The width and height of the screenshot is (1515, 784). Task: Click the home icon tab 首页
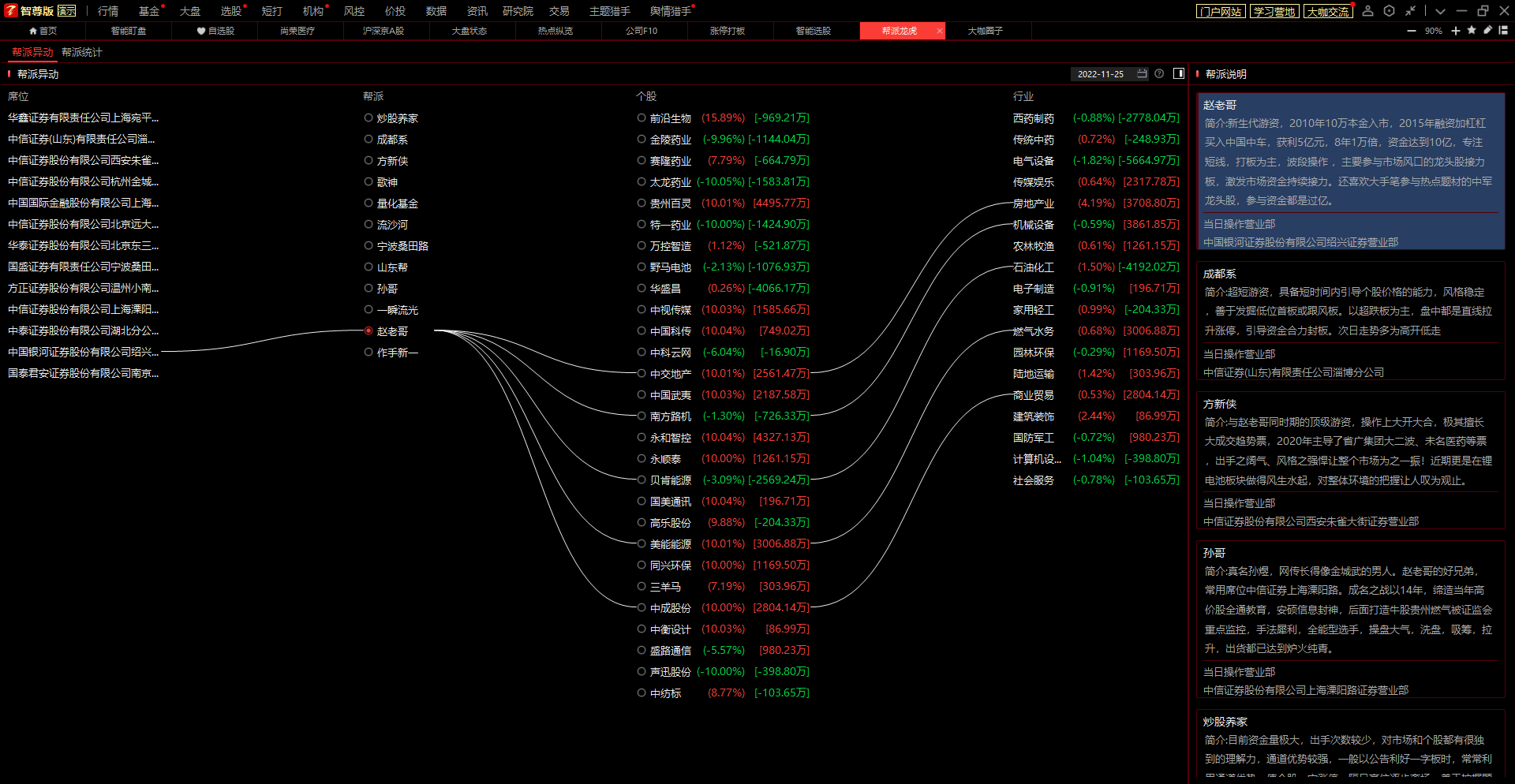[43, 31]
